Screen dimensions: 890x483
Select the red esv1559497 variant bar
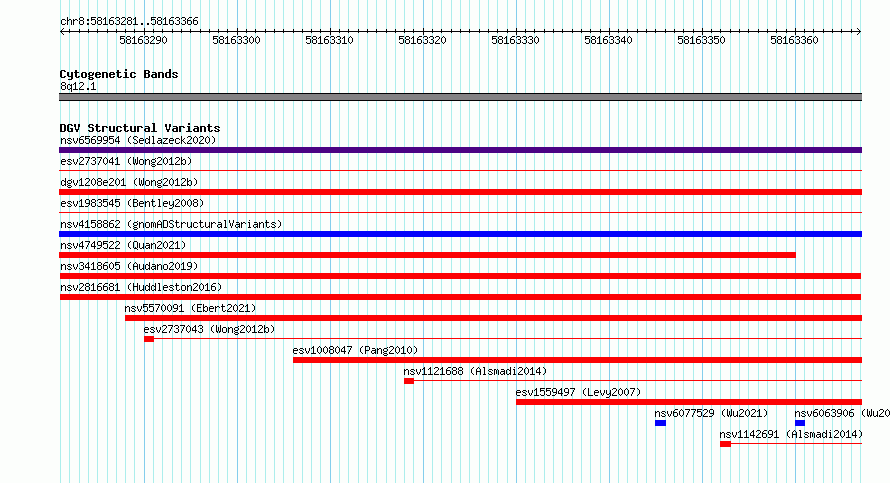pos(689,402)
